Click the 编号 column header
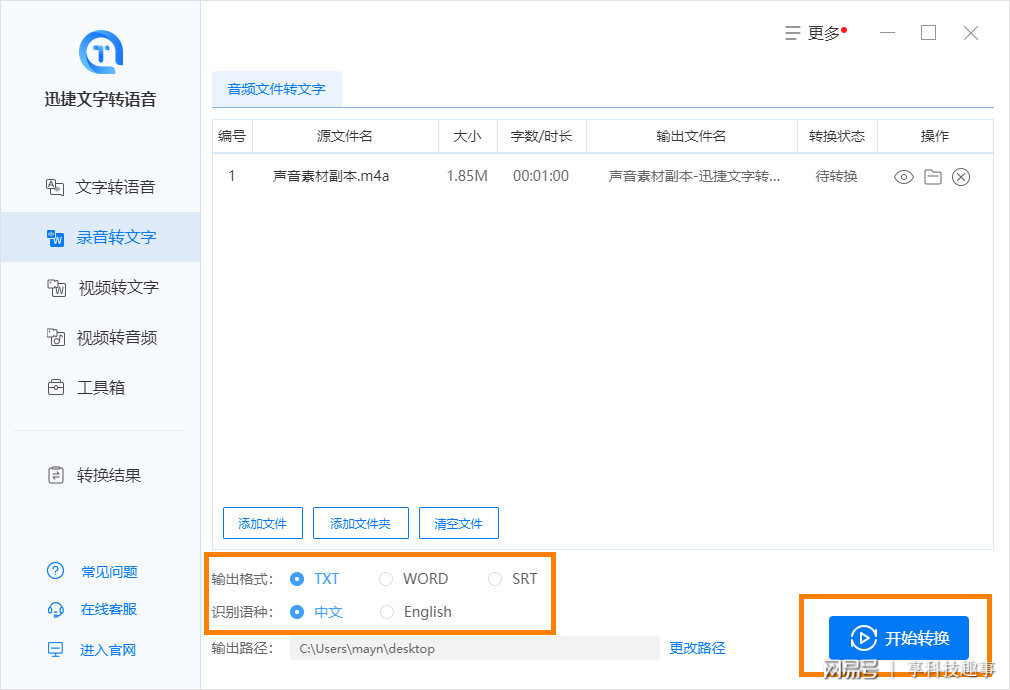The height and width of the screenshot is (690, 1010). click(232, 136)
